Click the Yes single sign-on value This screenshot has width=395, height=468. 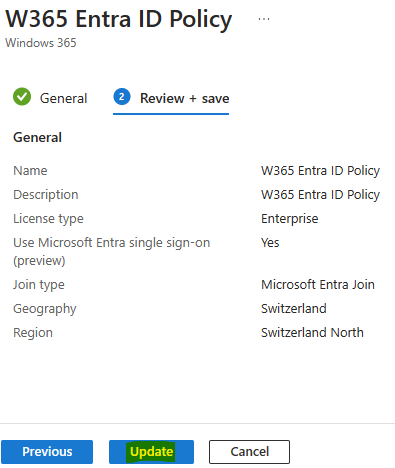point(270,243)
